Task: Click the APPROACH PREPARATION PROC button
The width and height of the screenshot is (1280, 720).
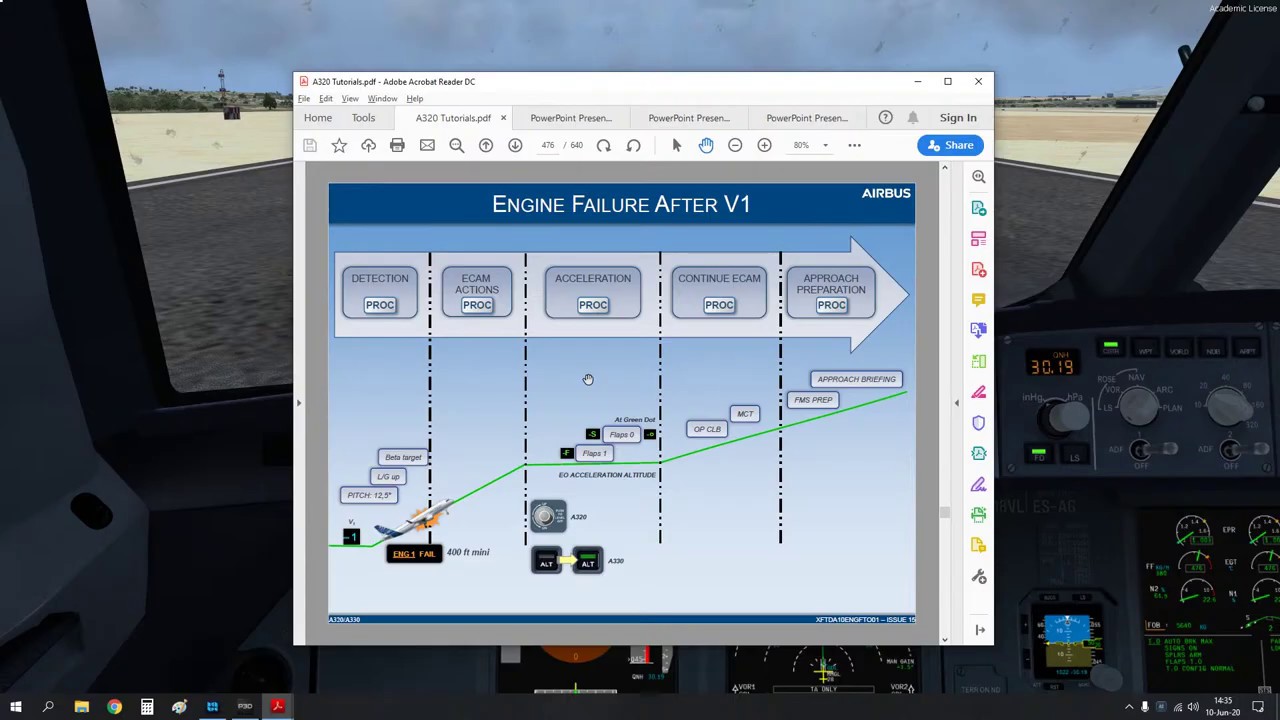Action: (x=831, y=305)
